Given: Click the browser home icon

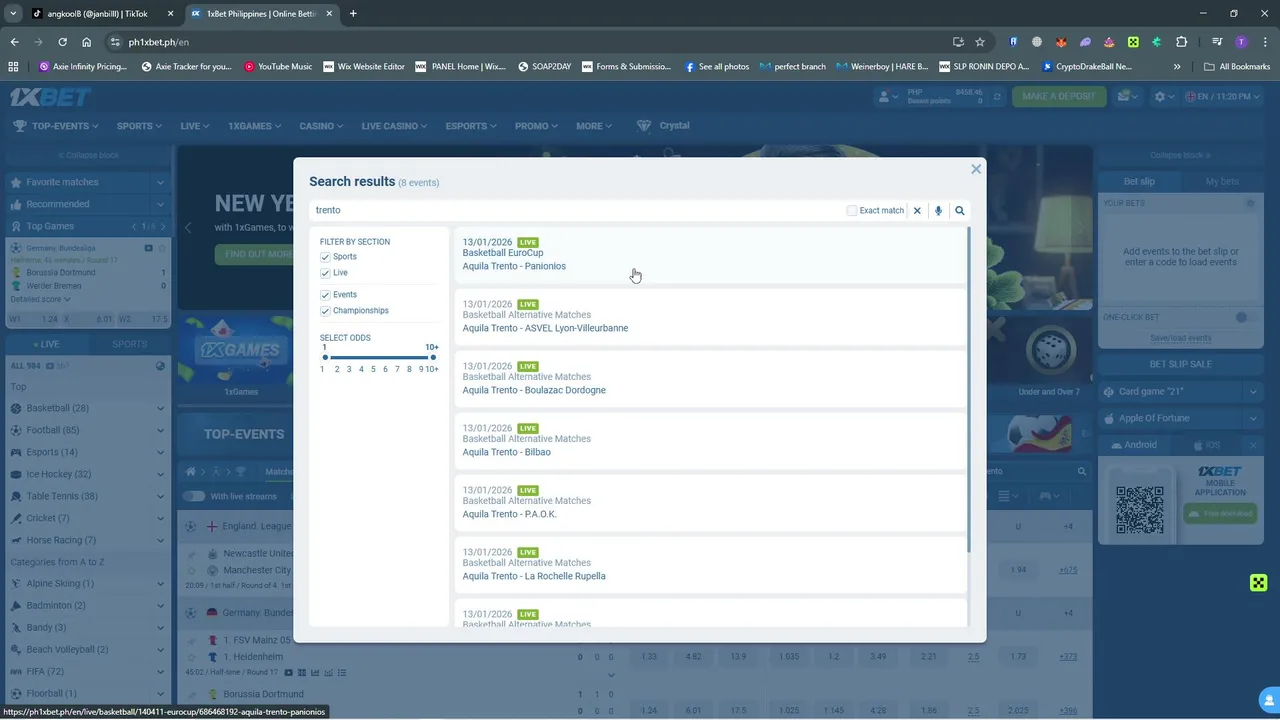Looking at the screenshot, I should [87, 42].
